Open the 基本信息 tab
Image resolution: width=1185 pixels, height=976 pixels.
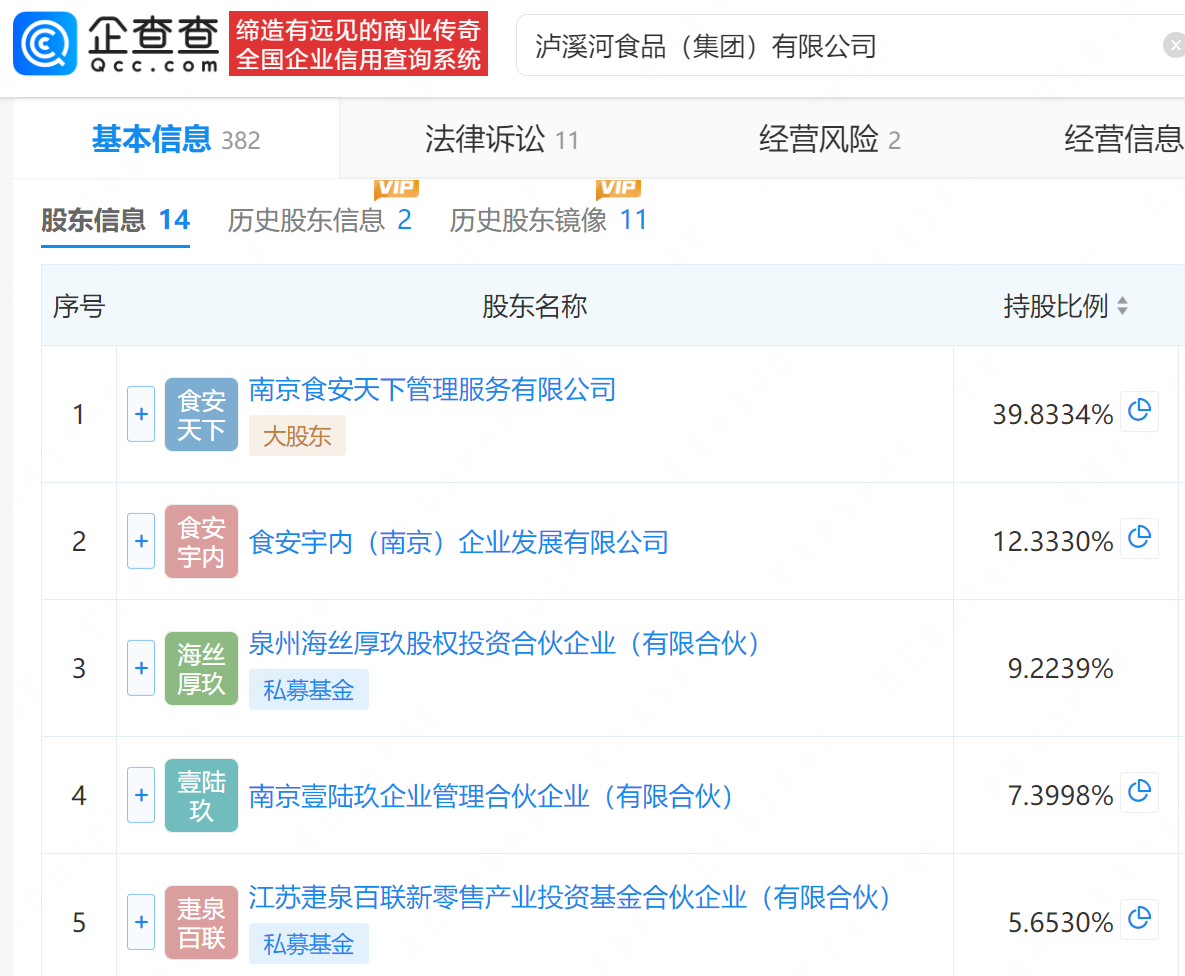tap(176, 140)
